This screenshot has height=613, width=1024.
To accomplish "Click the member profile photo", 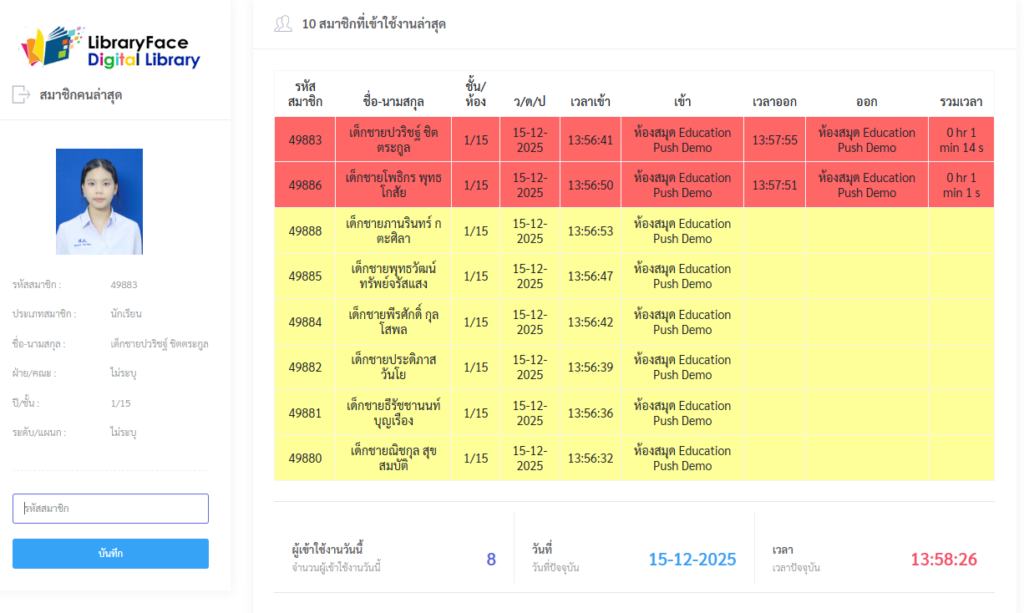I will [x=99, y=201].
